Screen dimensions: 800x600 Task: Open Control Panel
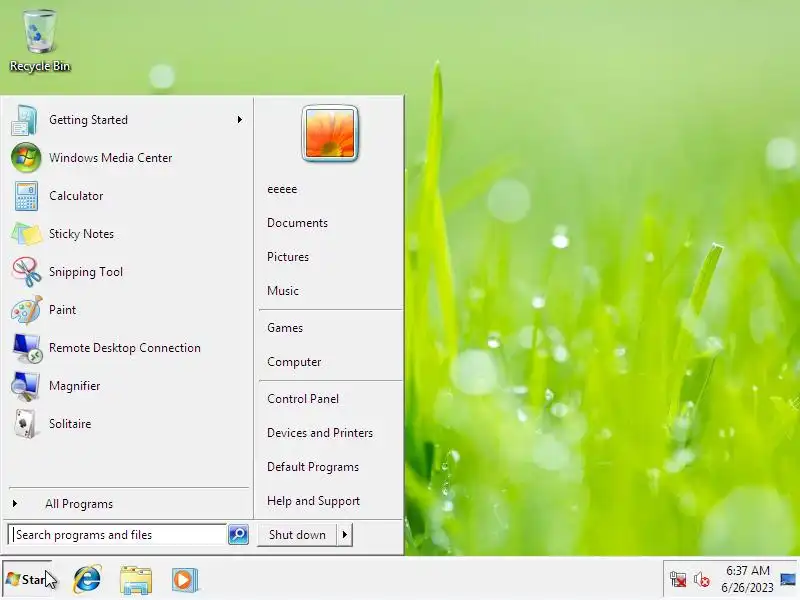click(303, 398)
